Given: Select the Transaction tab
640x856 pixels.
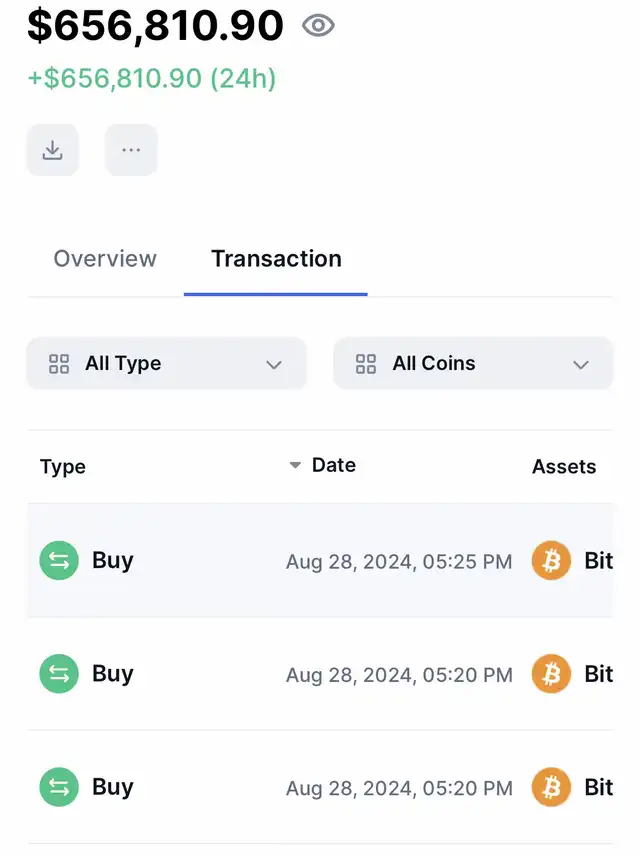Looking at the screenshot, I should (x=276, y=259).
